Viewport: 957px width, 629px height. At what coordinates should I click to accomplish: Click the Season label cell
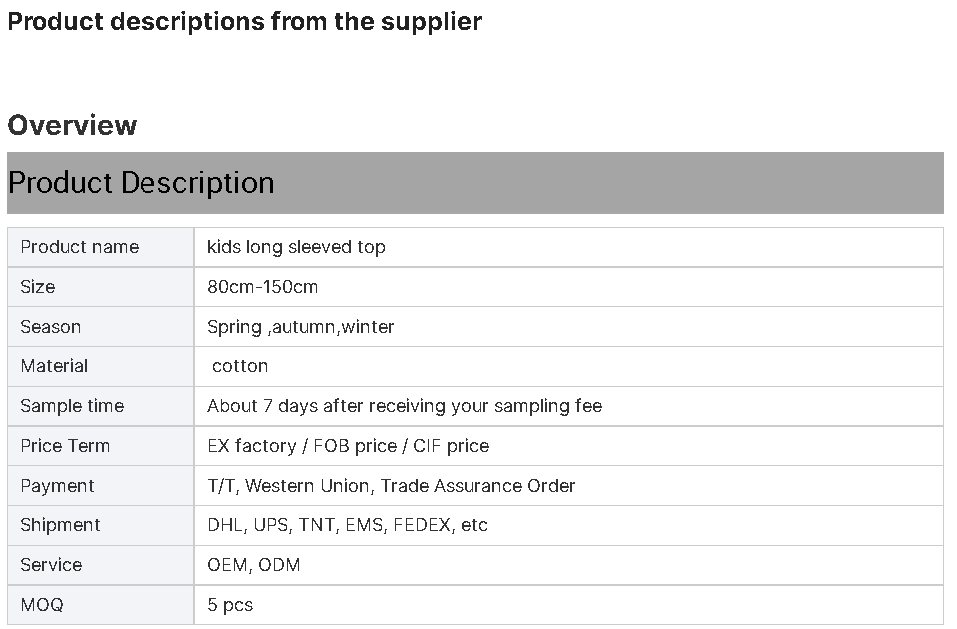(x=101, y=326)
